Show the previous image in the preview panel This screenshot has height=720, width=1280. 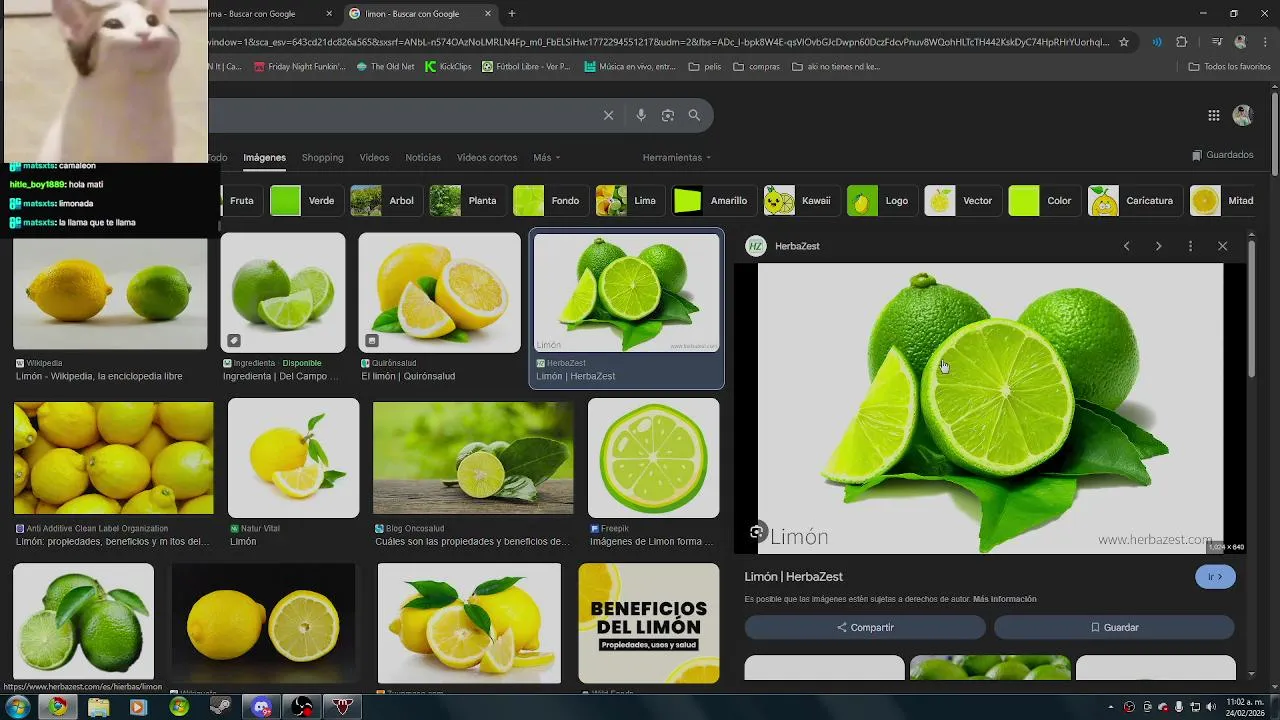pos(1126,246)
